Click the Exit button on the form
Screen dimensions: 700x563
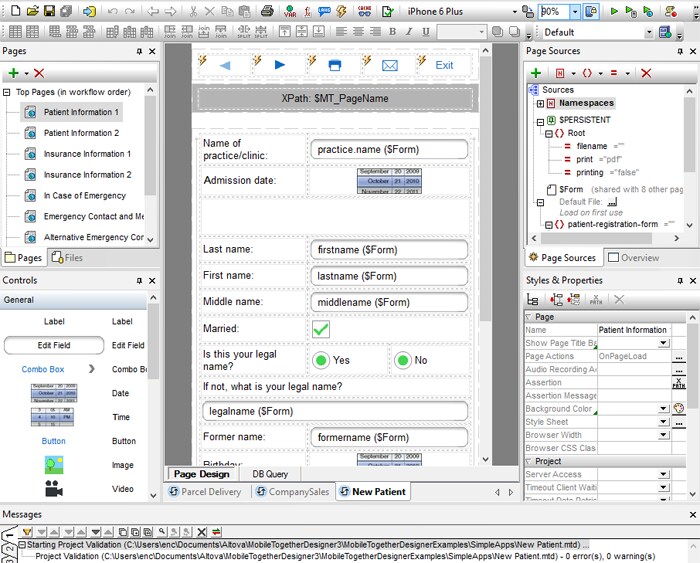(444, 65)
